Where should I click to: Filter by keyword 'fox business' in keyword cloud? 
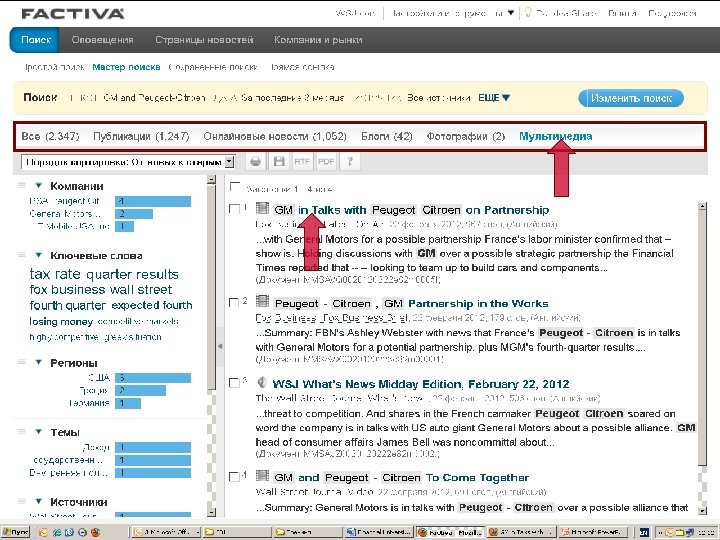(69, 290)
